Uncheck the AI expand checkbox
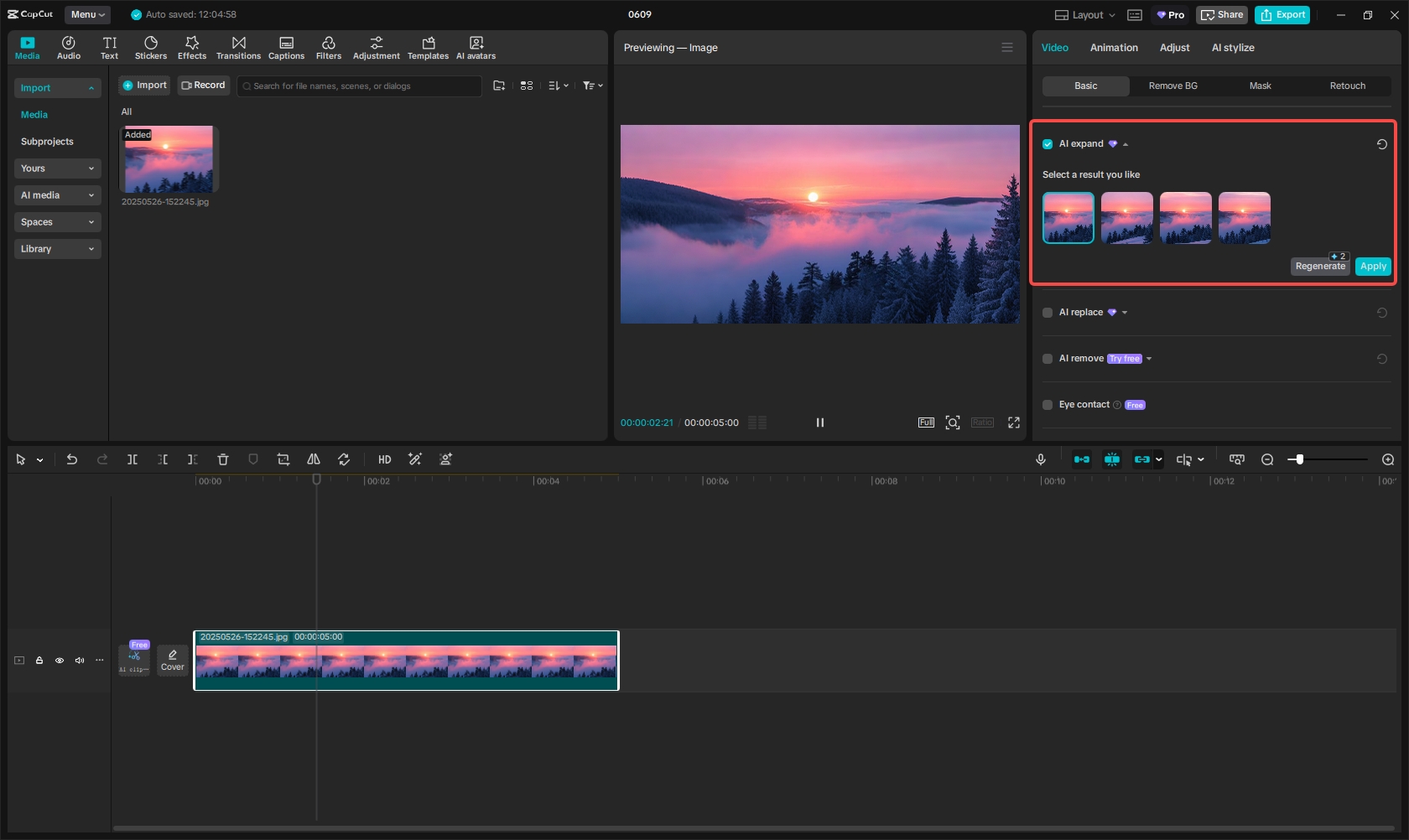 [1048, 144]
